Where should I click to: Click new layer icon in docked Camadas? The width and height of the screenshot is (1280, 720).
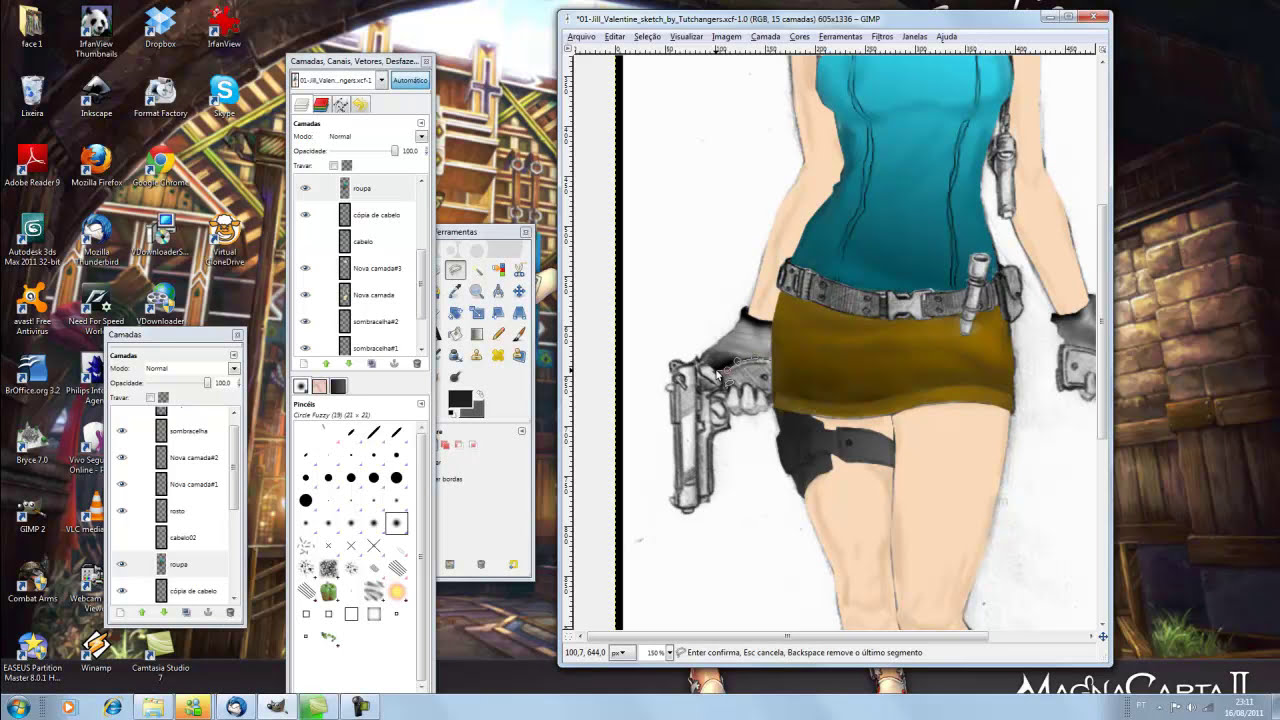pos(304,364)
